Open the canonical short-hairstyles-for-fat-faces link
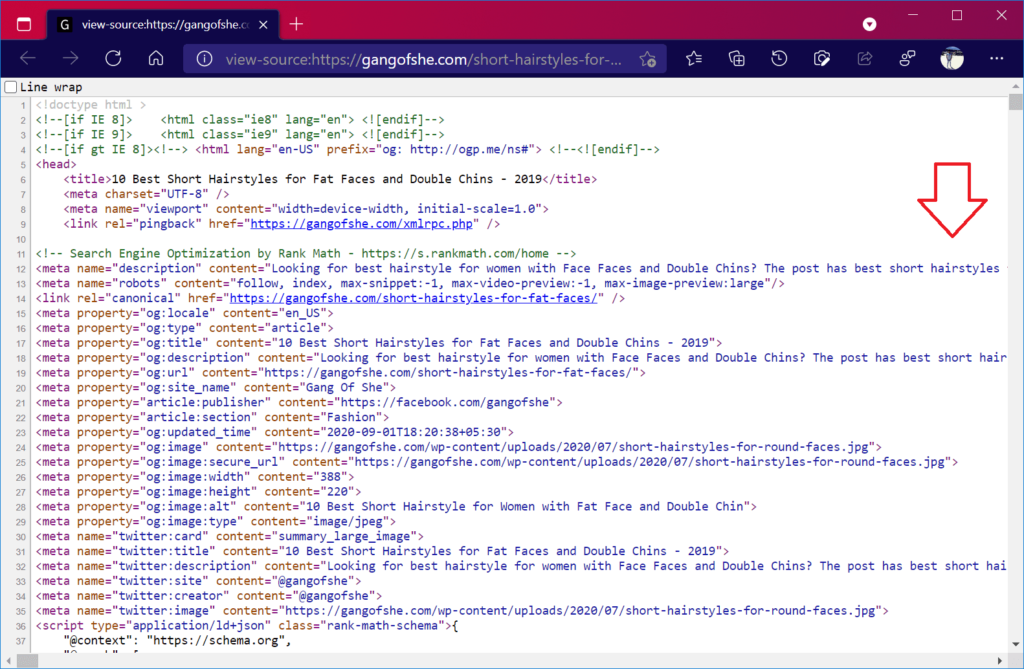The width and height of the screenshot is (1024, 669). pos(413,298)
